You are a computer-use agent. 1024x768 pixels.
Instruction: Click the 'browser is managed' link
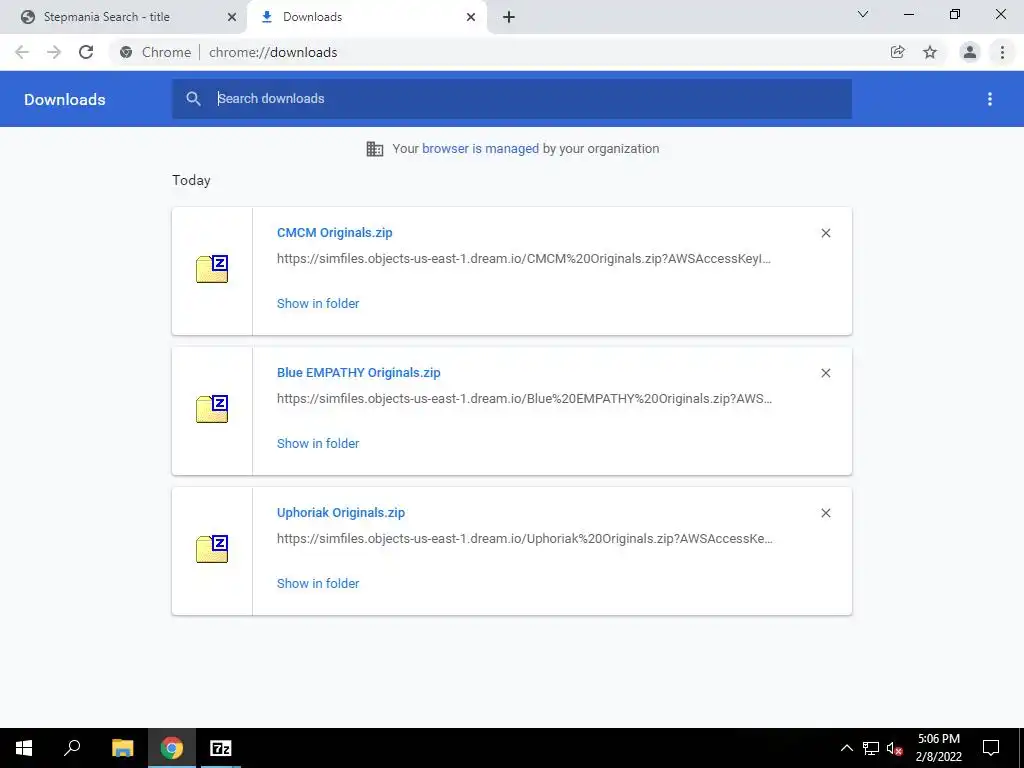point(480,148)
